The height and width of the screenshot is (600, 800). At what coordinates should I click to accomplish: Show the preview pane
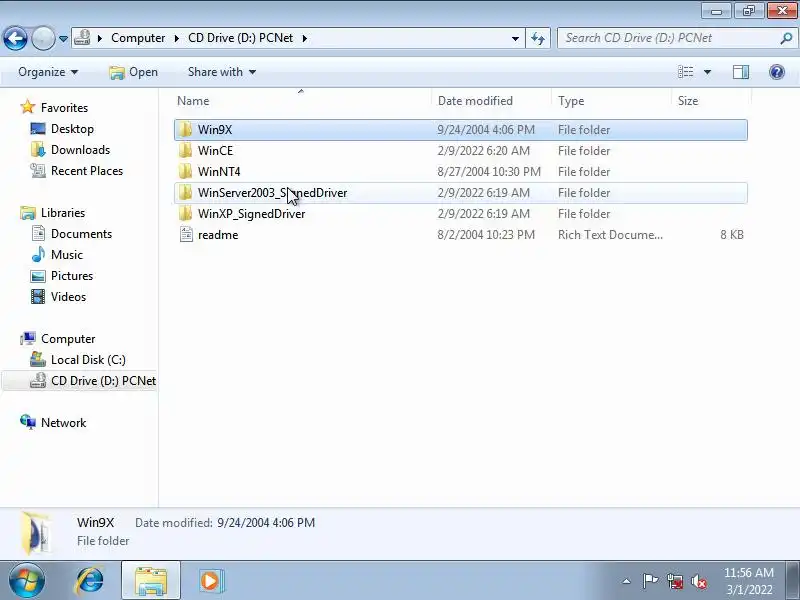point(741,72)
